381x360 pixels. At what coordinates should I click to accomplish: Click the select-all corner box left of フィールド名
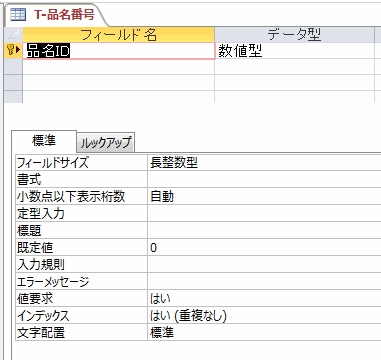[x=13, y=35]
